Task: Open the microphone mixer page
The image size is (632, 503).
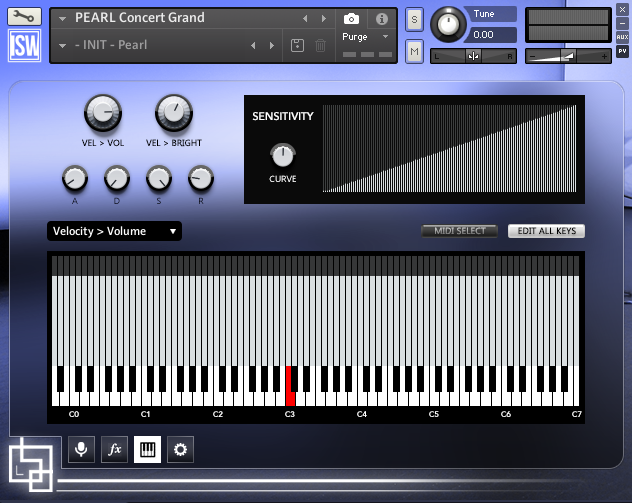Action: (x=81, y=449)
